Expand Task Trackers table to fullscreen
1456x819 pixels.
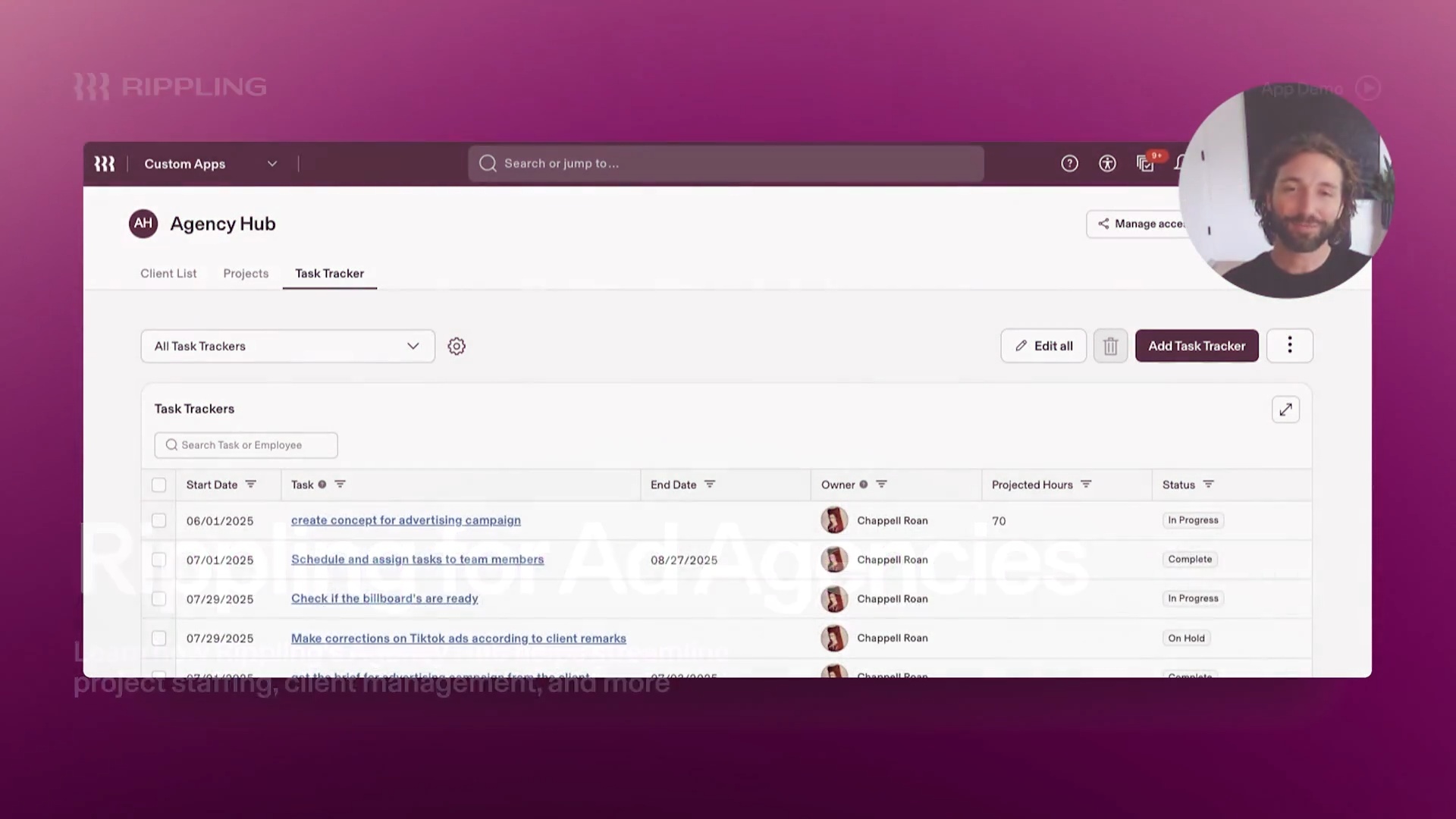tap(1285, 409)
